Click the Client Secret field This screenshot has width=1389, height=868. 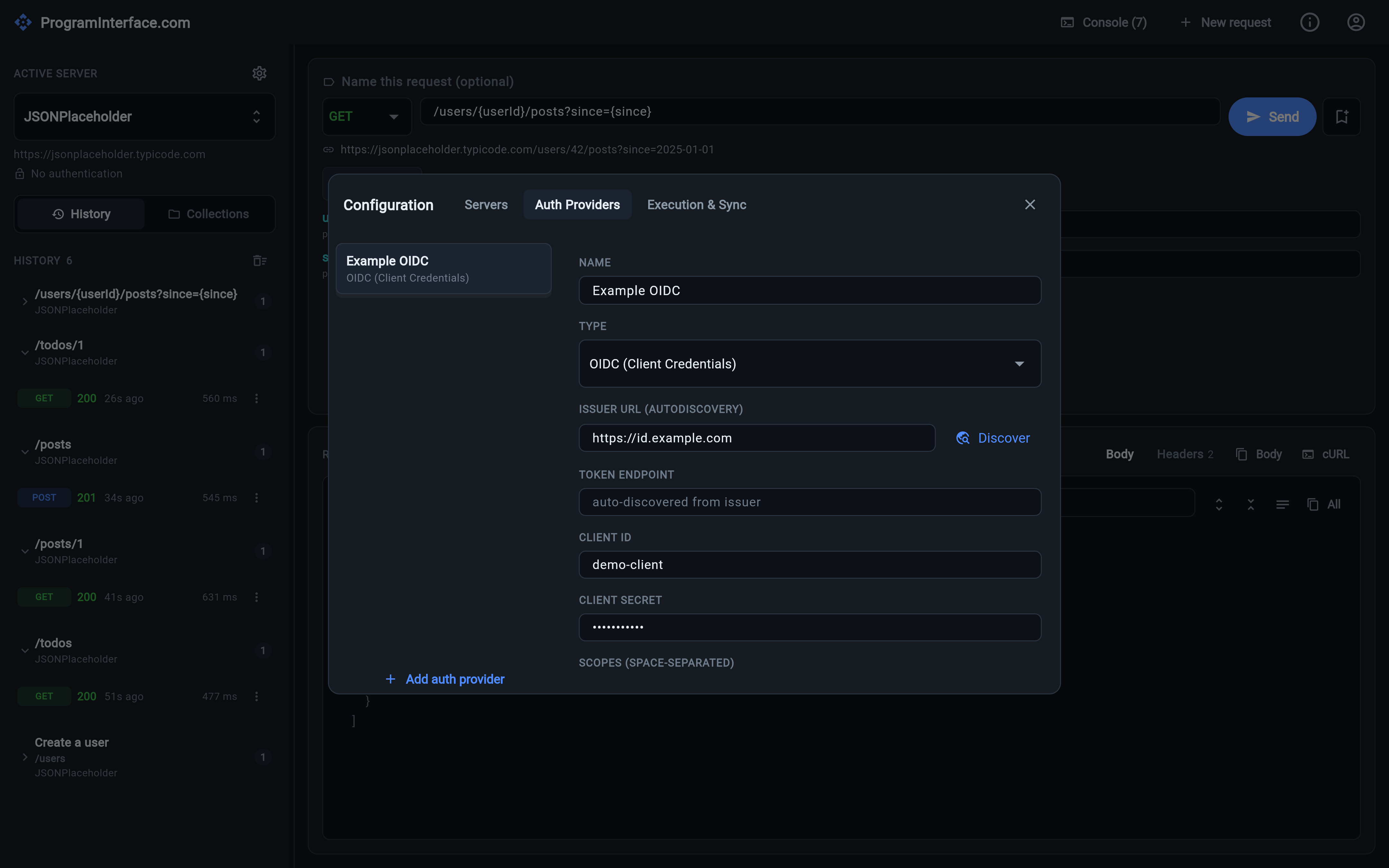click(809, 628)
